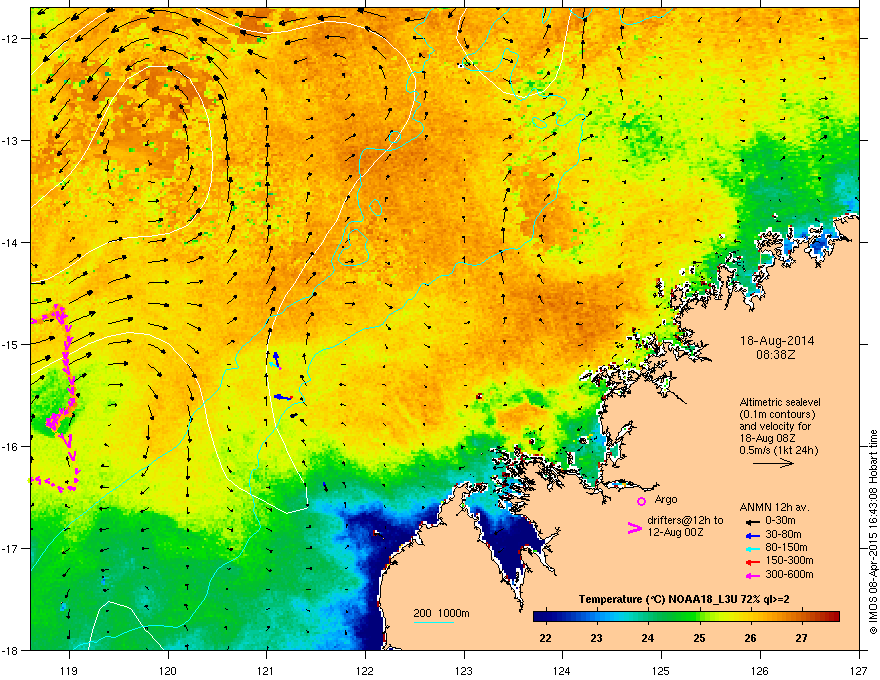
Task: Select the blue 30-80m arrow legend symbol
Action: [x=752, y=535]
